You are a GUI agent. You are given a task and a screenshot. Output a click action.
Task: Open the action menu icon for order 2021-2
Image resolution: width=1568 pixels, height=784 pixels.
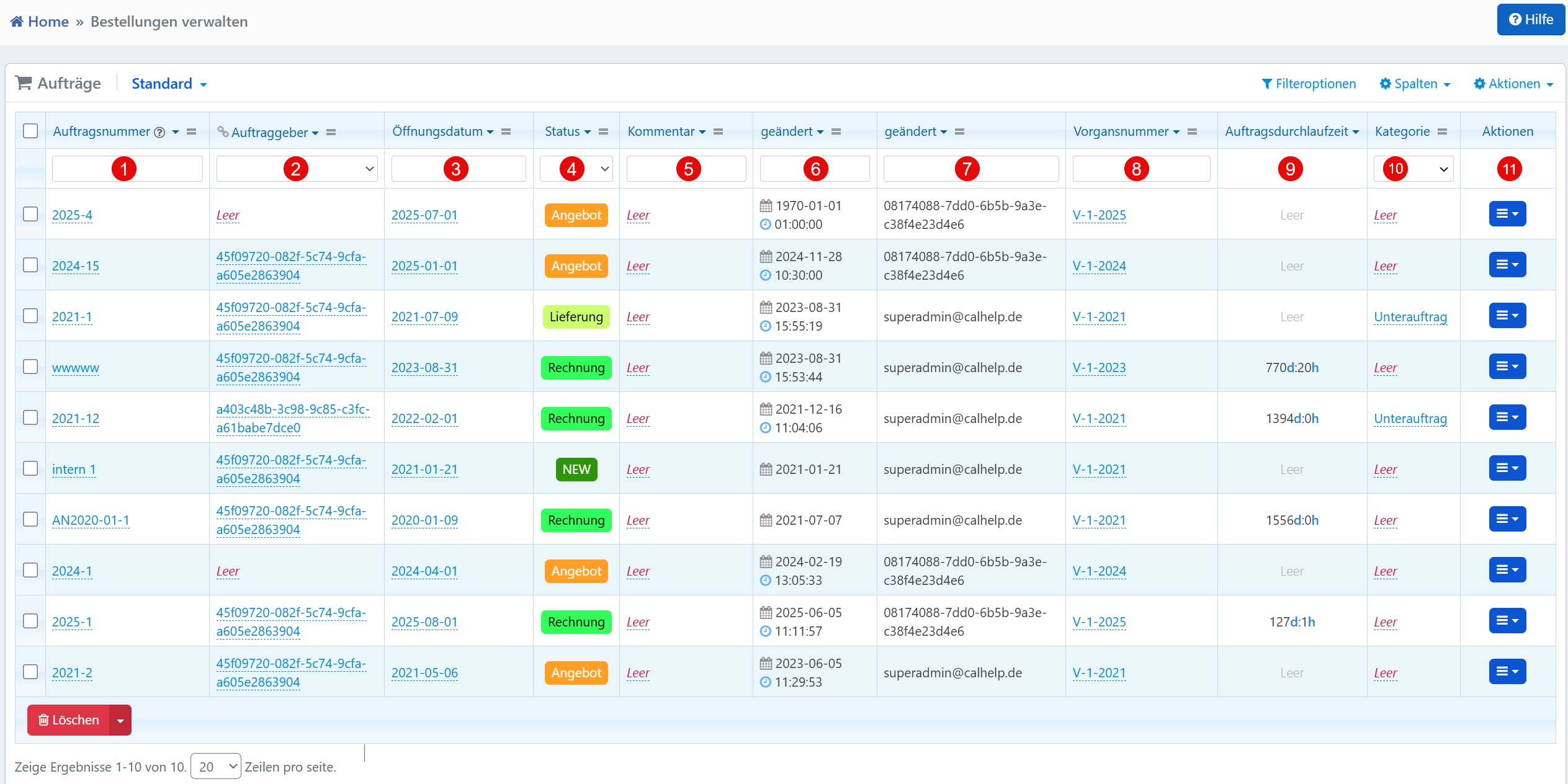click(1507, 672)
